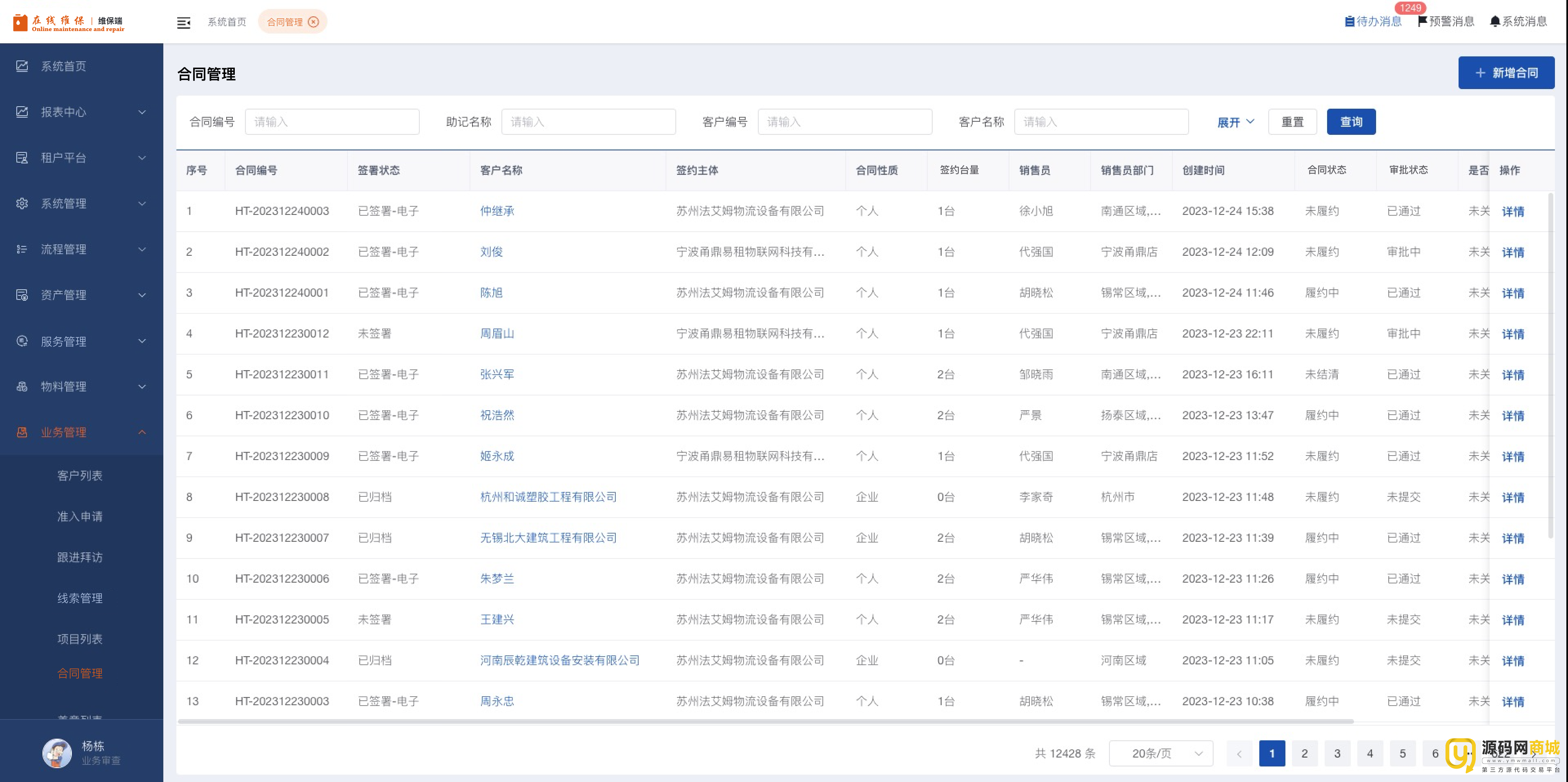
Task: Close the 合同管理 tab with its x icon
Action: point(314,22)
